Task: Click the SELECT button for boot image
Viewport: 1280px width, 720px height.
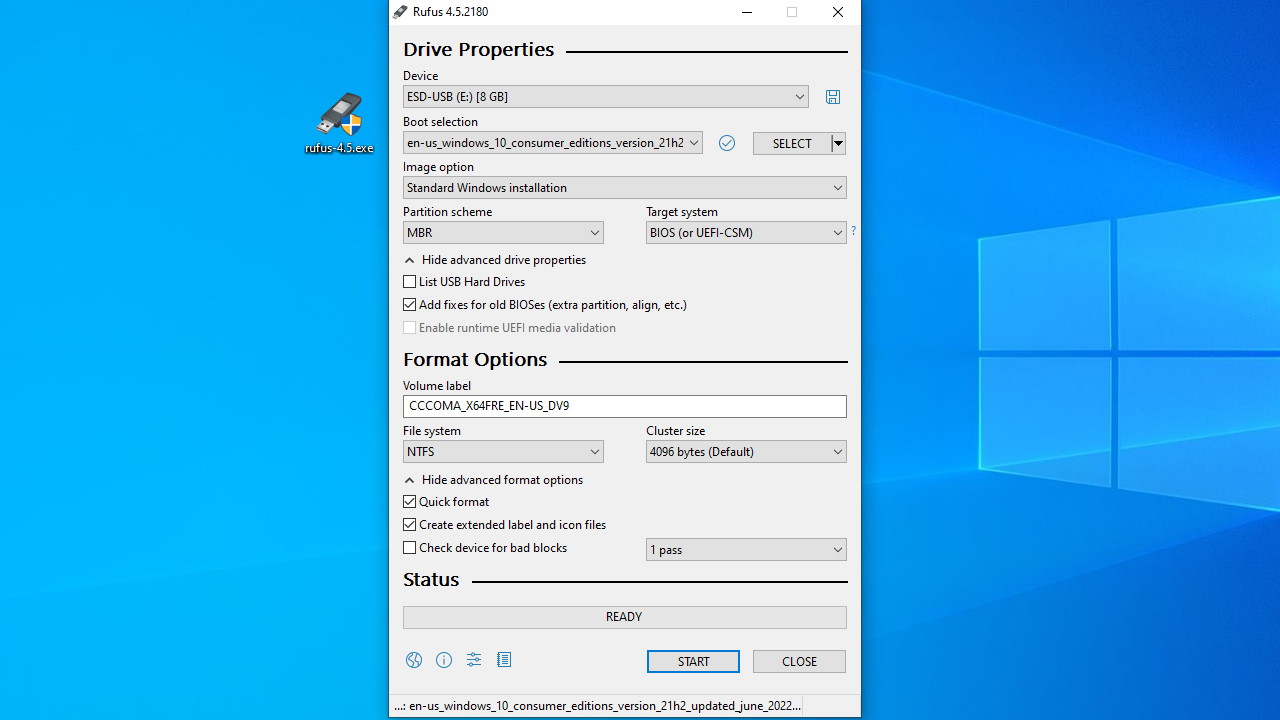Action: [x=791, y=144]
